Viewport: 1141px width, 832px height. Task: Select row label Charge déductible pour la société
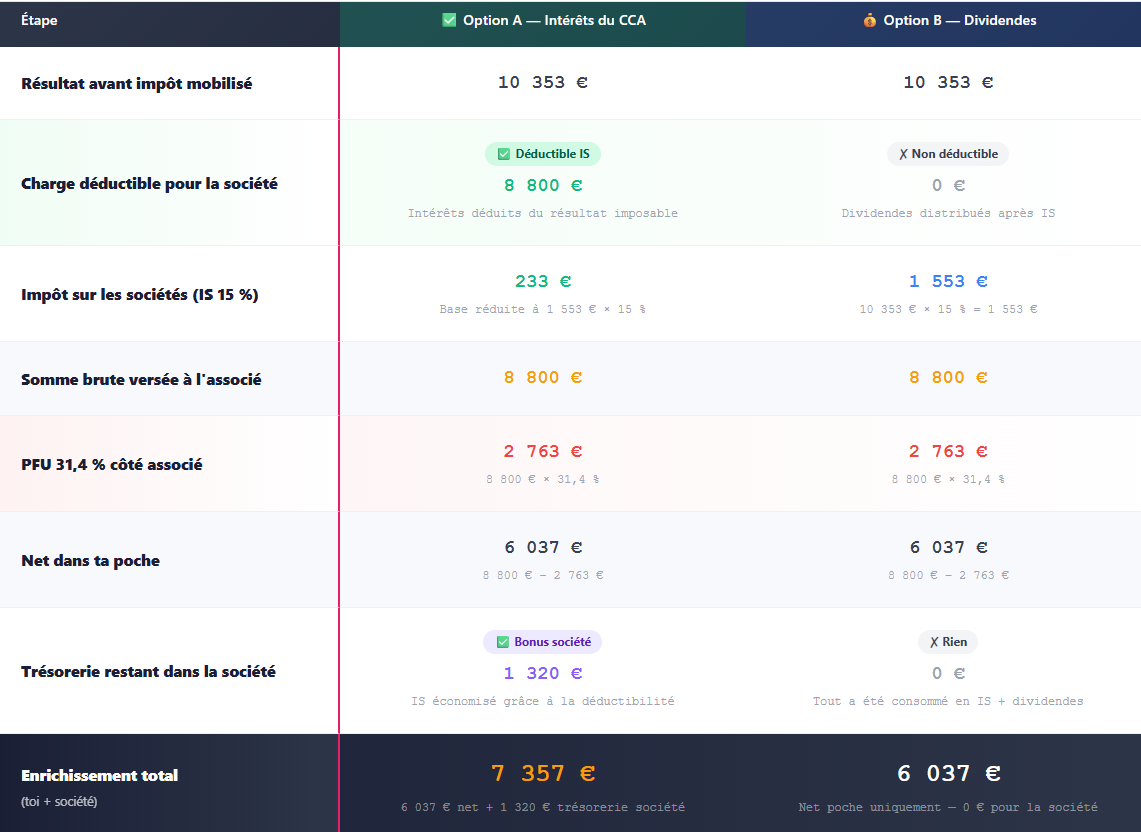149,183
